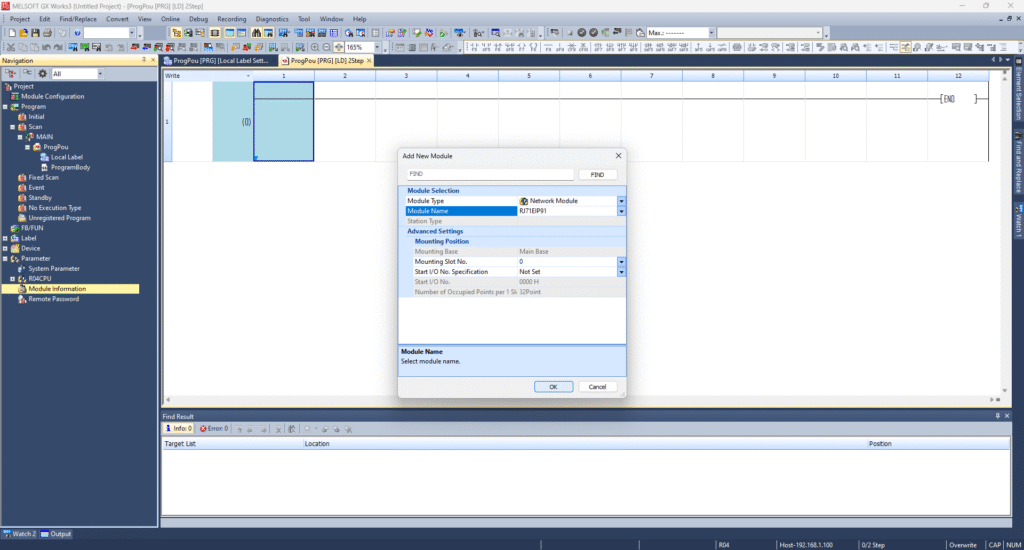
Task: Click Cancel in Add New Module dialog
Action: point(597,387)
